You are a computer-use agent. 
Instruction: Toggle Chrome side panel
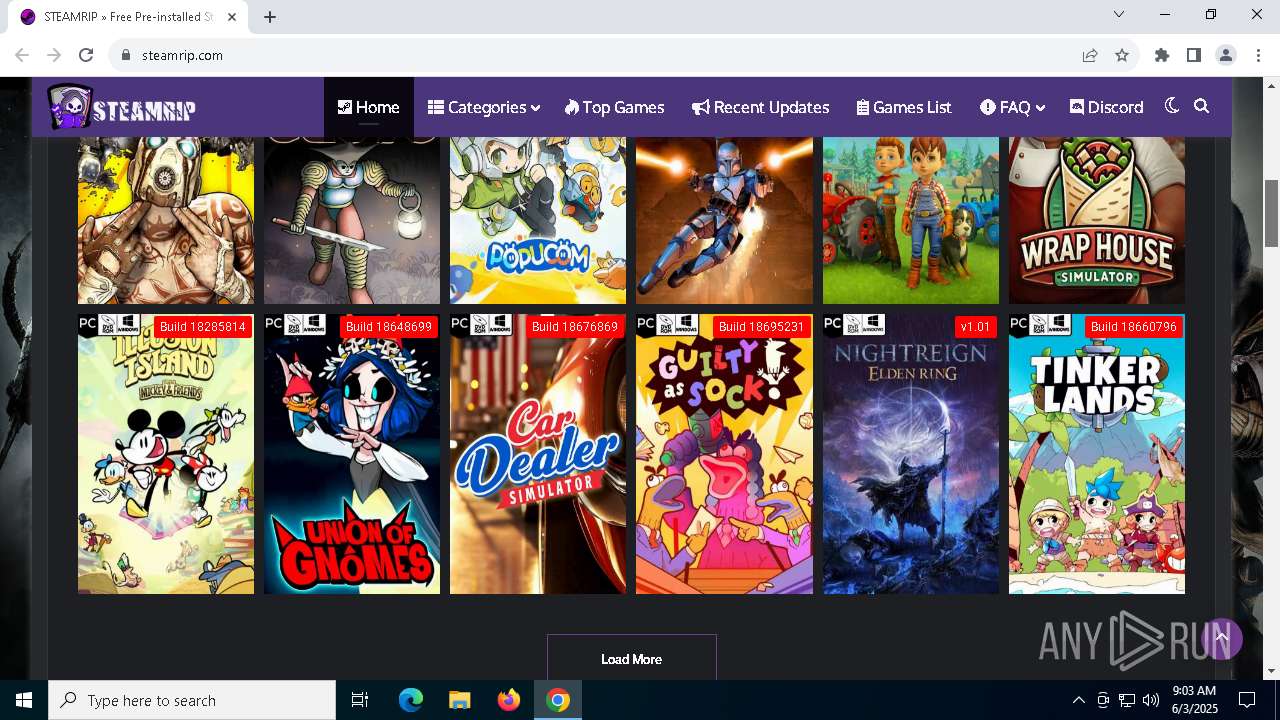pyautogui.click(x=1194, y=55)
